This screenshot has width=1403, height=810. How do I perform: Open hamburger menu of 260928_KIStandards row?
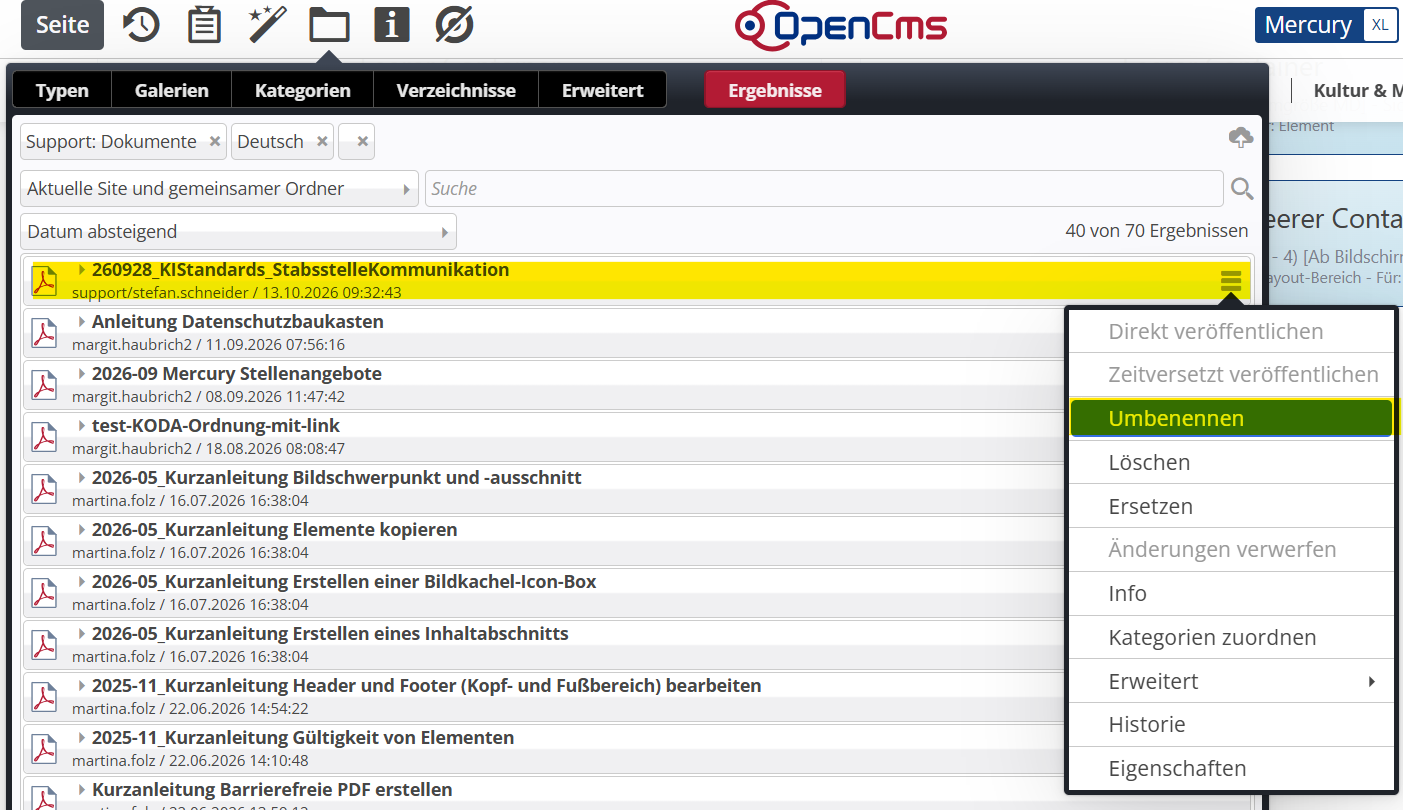click(1231, 281)
